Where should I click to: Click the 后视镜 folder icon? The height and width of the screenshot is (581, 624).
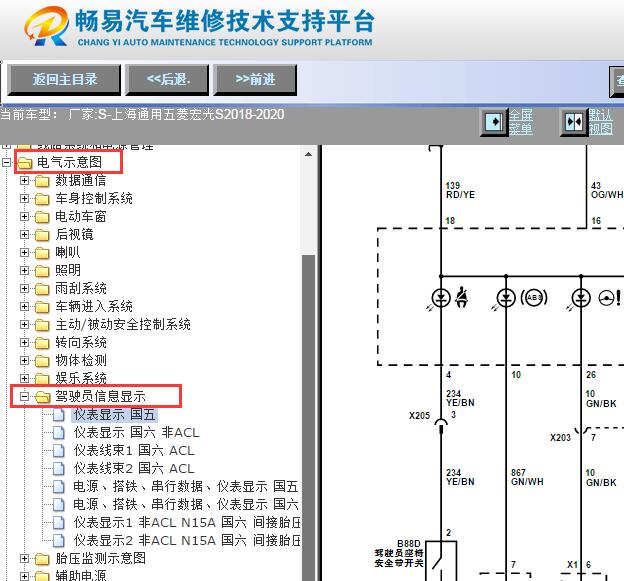pyautogui.click(x=42, y=235)
